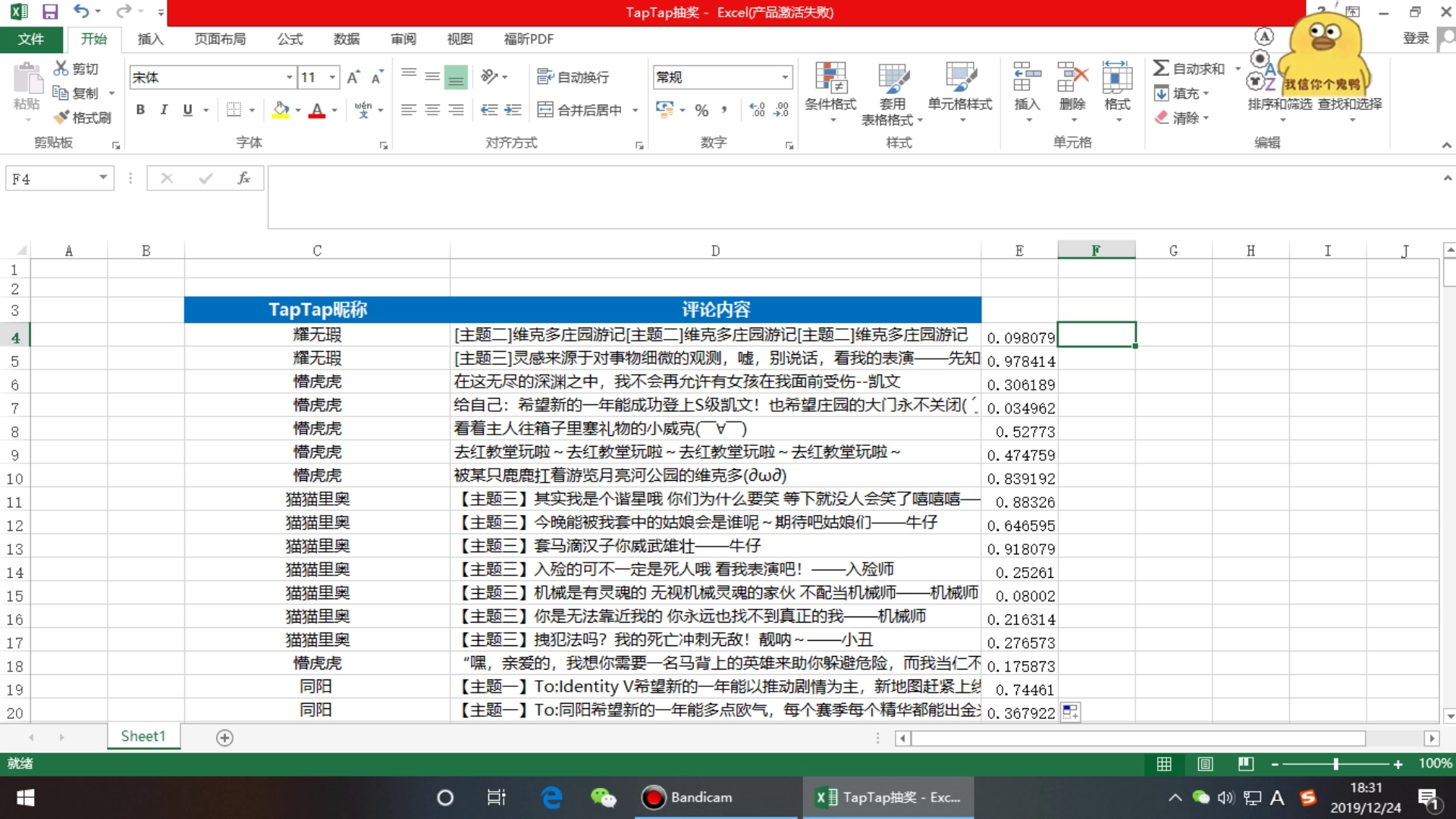This screenshot has height=819, width=1456.
Task: Select the Sheet1 sheet tab
Action: 143,736
